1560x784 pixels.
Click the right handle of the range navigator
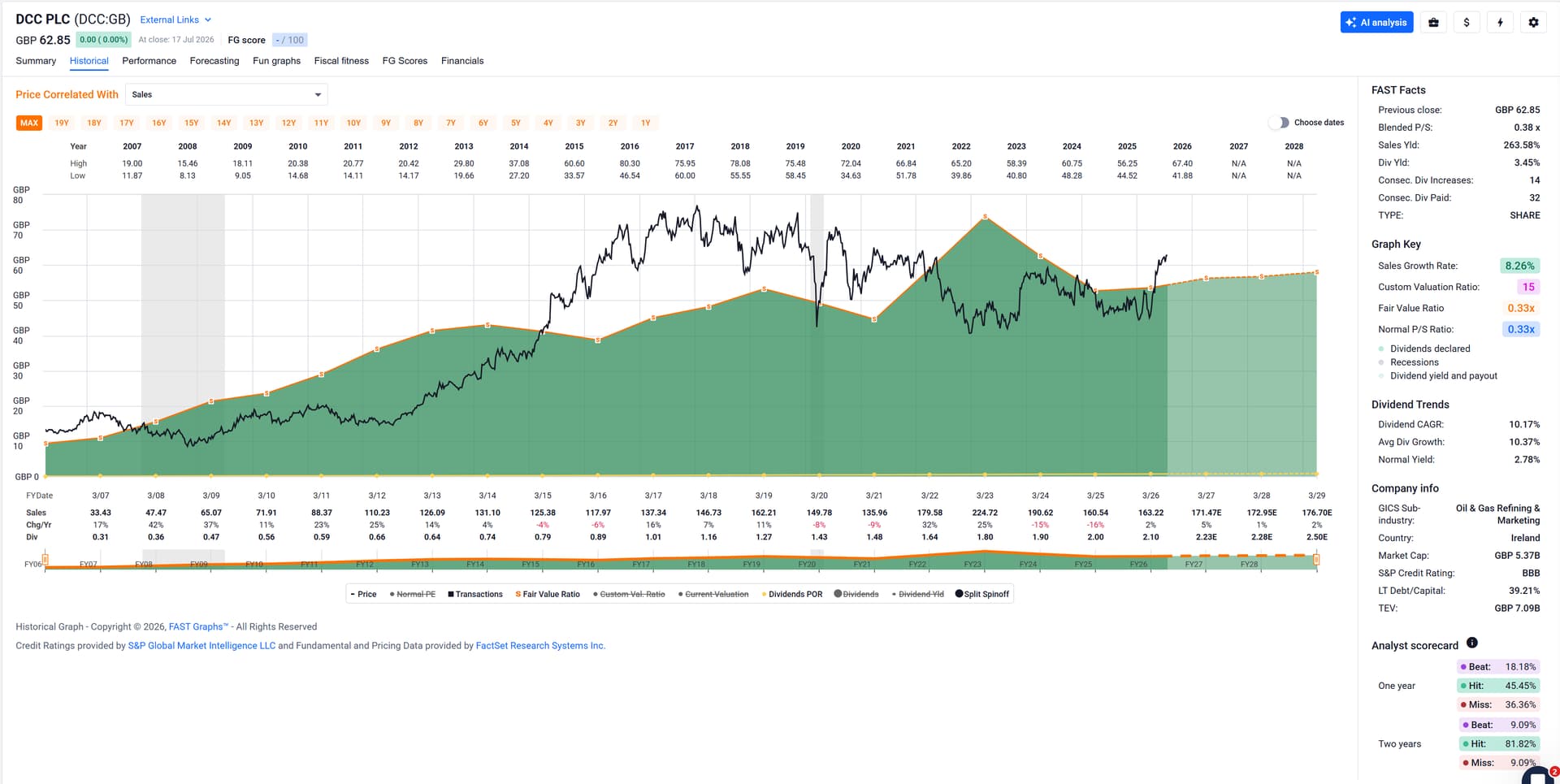click(1316, 559)
